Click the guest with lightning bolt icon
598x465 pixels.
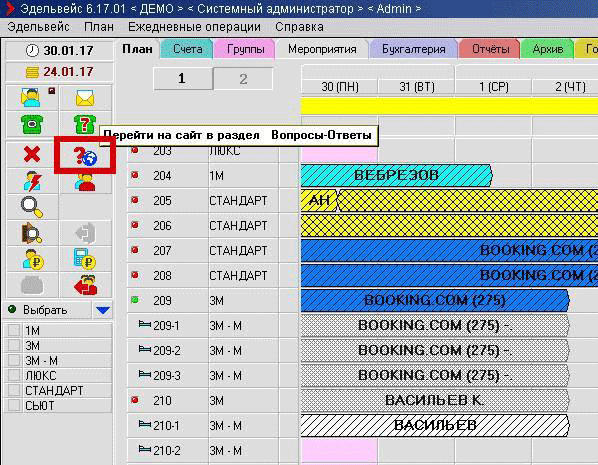coord(32,181)
